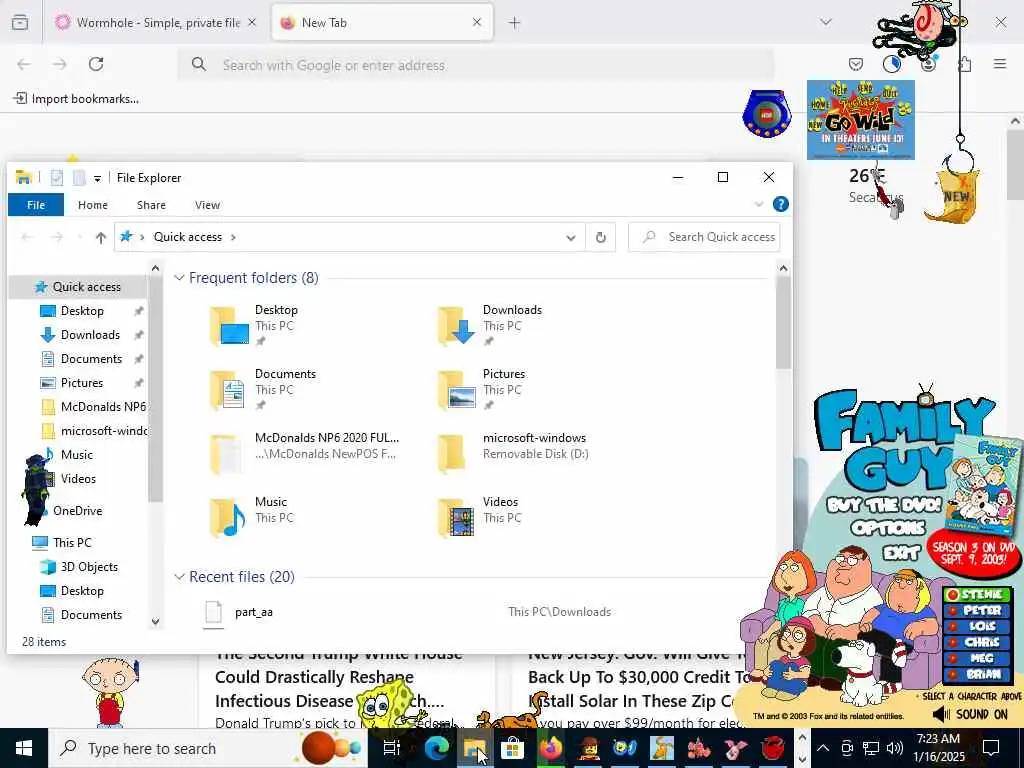1024x768 pixels.
Task: Click the Rugrats Go Wild ad thumbnail
Action: [x=860, y=120]
